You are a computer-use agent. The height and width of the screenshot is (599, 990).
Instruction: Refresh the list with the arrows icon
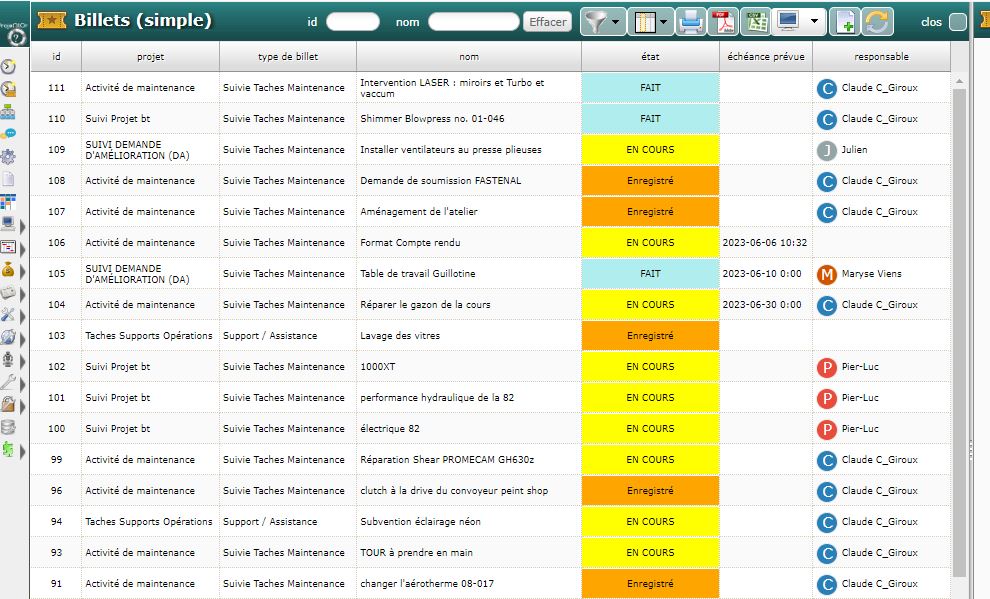pos(877,21)
